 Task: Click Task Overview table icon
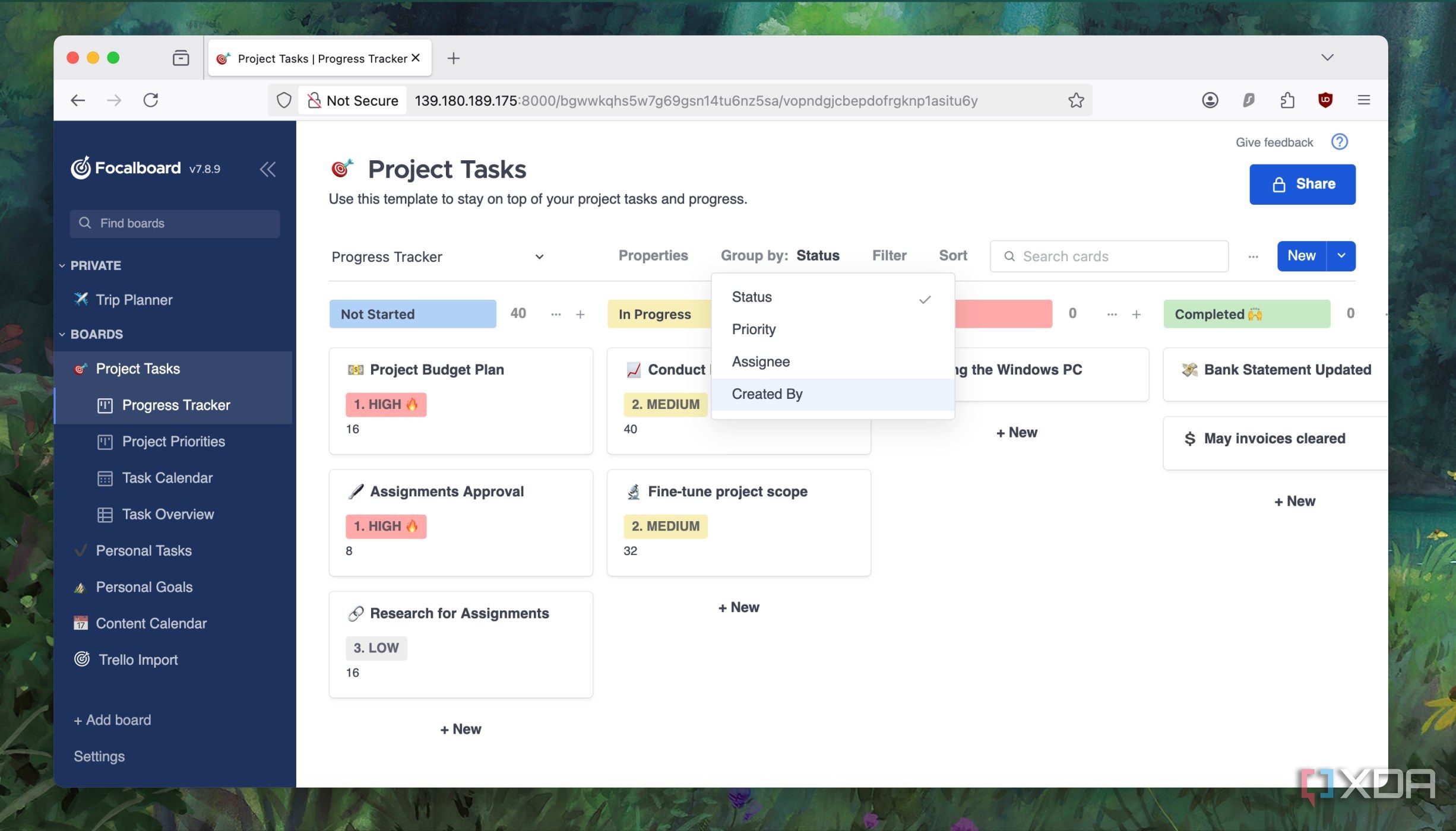coord(105,515)
